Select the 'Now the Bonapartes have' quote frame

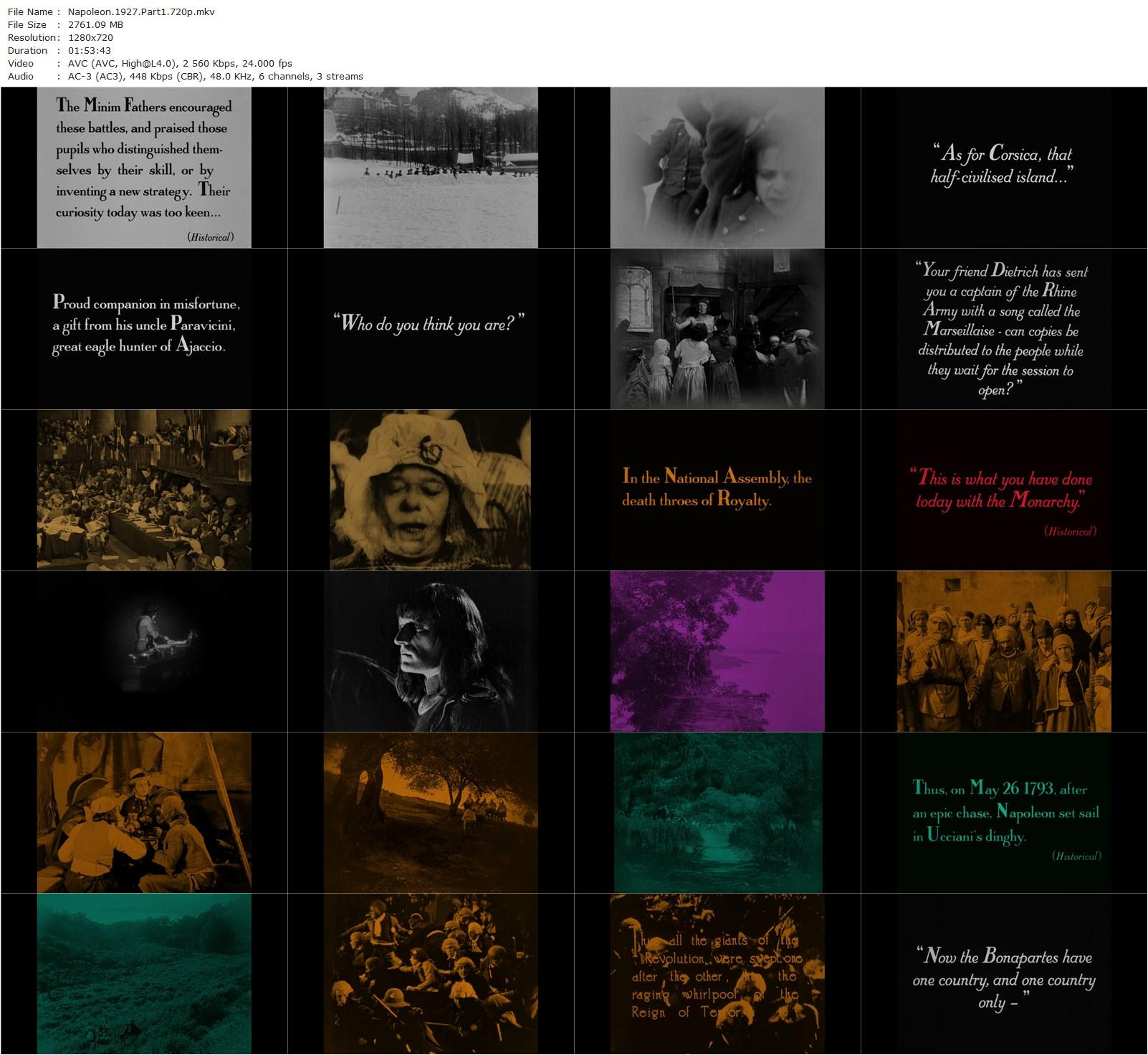pyautogui.click(x=1004, y=974)
